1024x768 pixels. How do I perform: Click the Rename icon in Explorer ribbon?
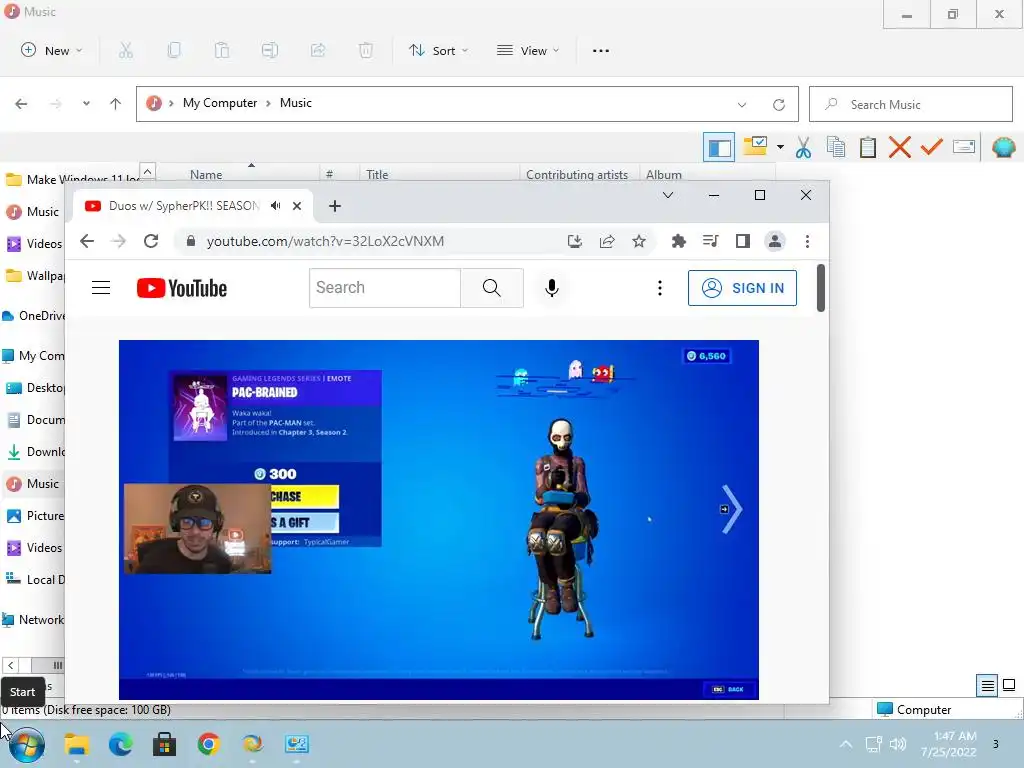270,50
